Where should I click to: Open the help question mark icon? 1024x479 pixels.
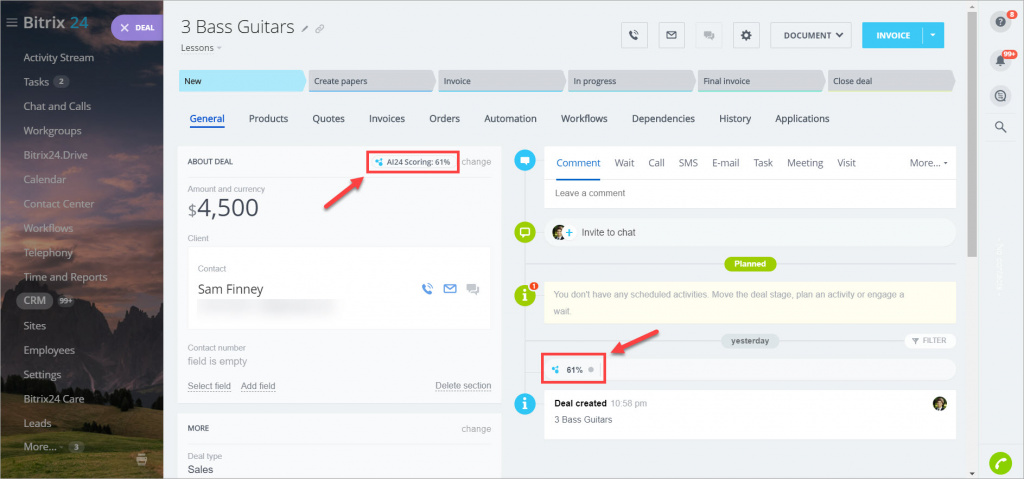tap(1000, 22)
